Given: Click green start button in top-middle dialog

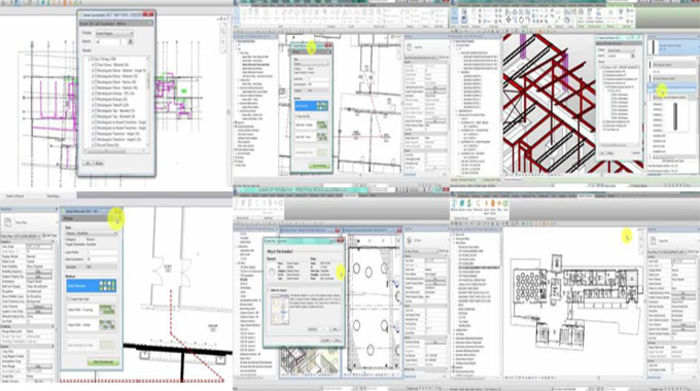Looking at the screenshot, I should tap(319, 166).
